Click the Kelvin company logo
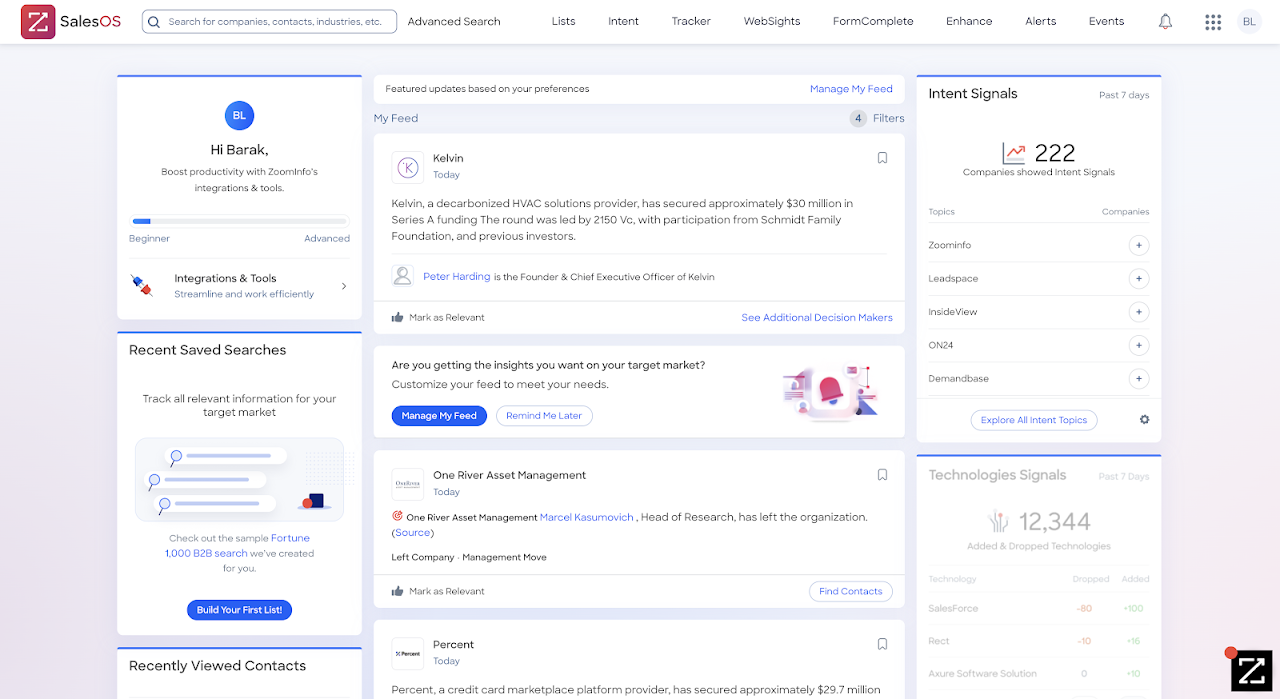This screenshot has width=1280, height=699. click(x=408, y=167)
